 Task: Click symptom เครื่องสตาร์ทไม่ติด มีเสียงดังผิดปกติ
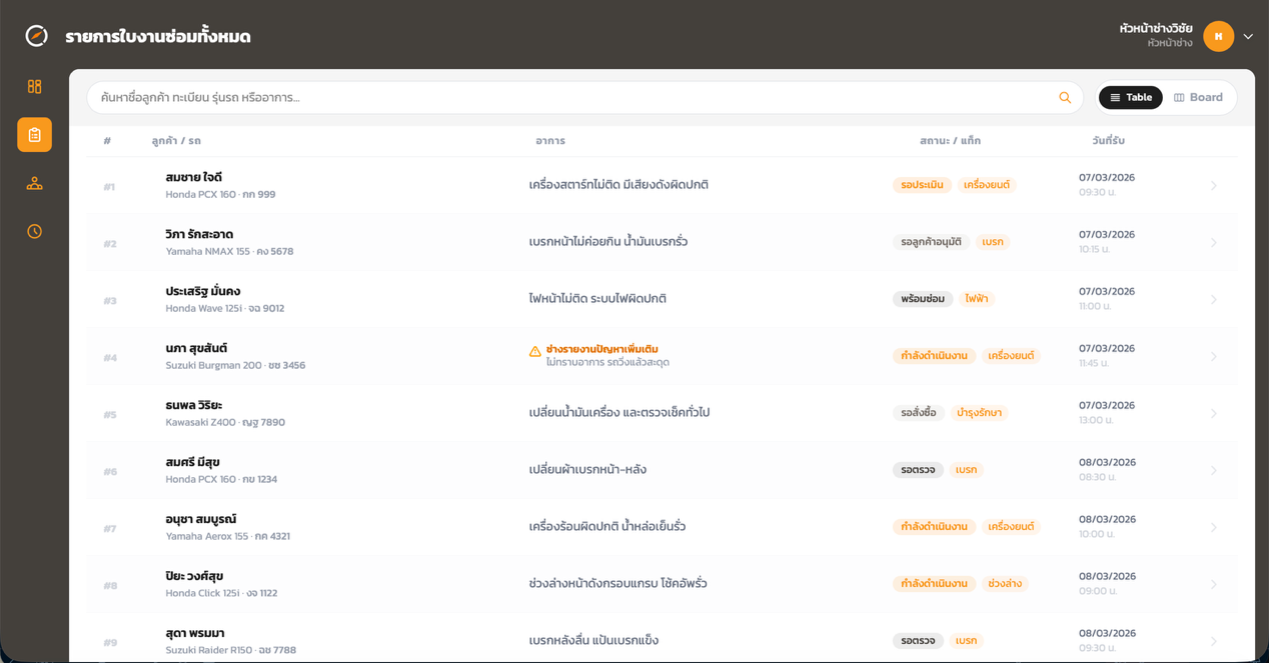point(619,185)
